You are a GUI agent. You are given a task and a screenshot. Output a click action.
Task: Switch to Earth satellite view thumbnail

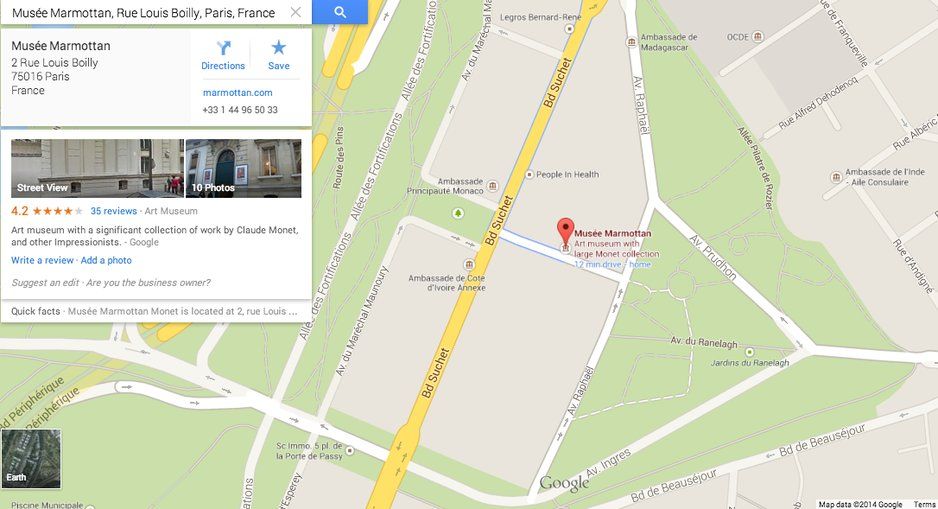pos(31,458)
